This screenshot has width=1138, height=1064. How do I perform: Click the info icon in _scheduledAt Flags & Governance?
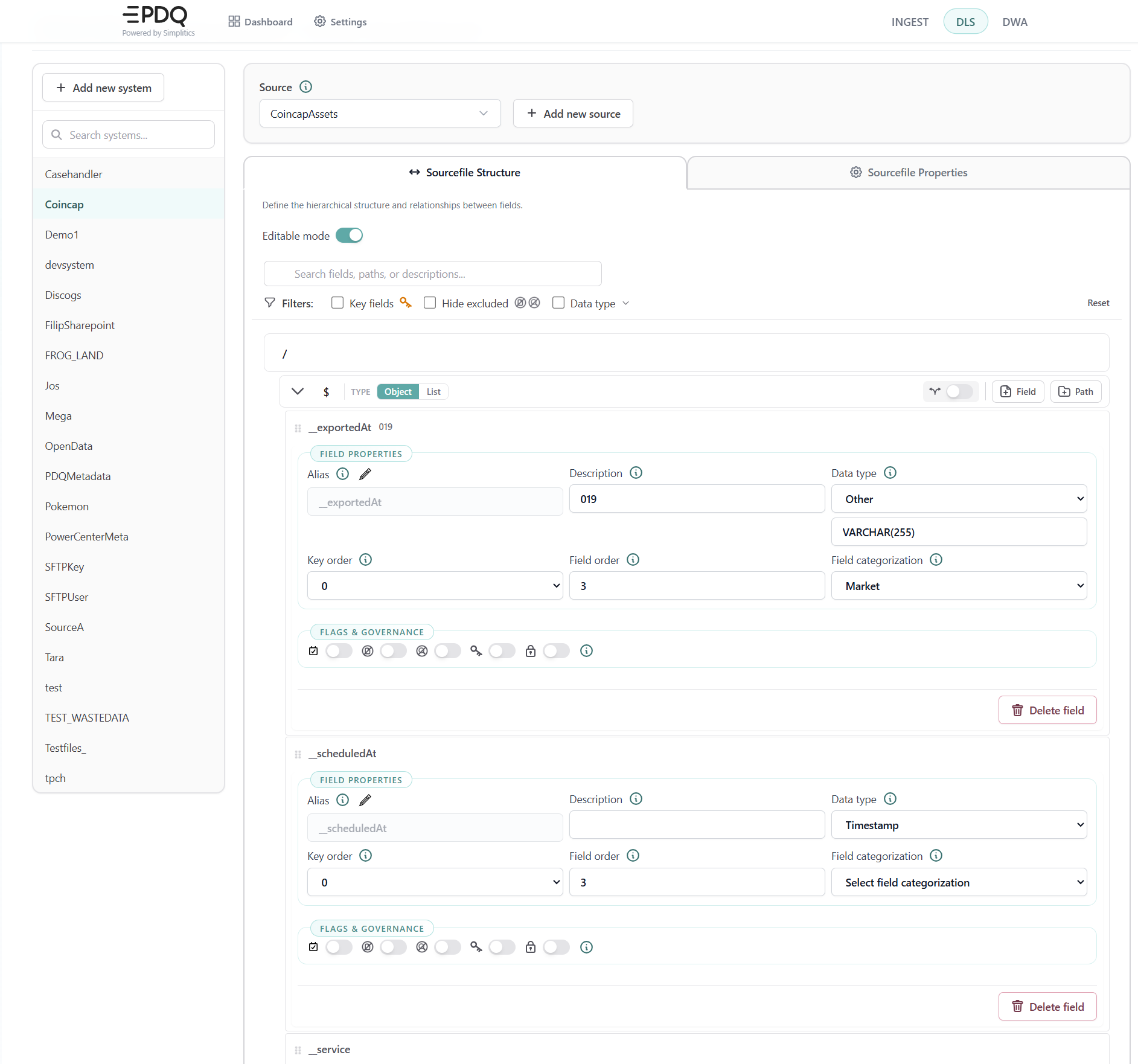coord(586,947)
